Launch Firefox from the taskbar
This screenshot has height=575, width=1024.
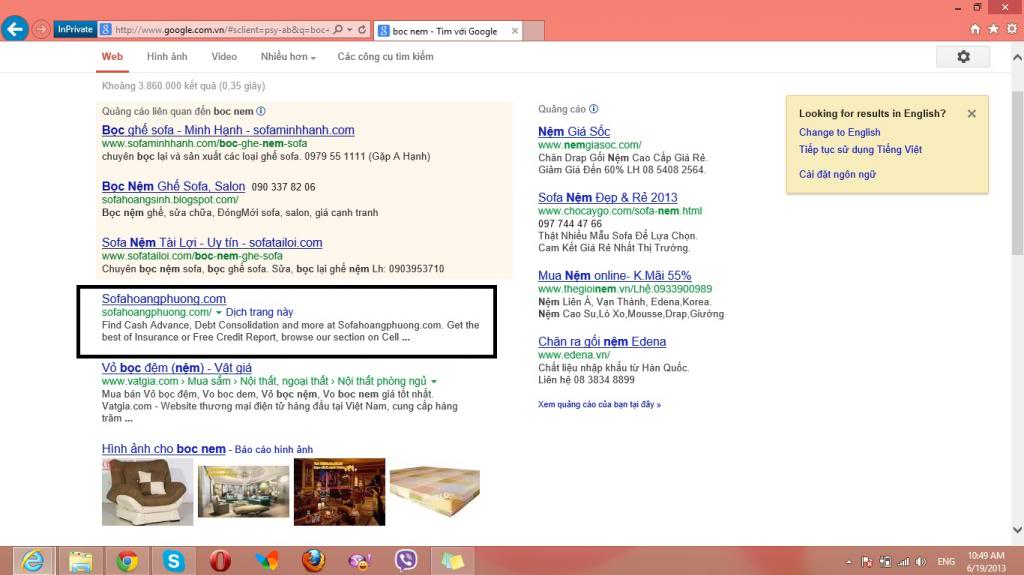click(313, 561)
